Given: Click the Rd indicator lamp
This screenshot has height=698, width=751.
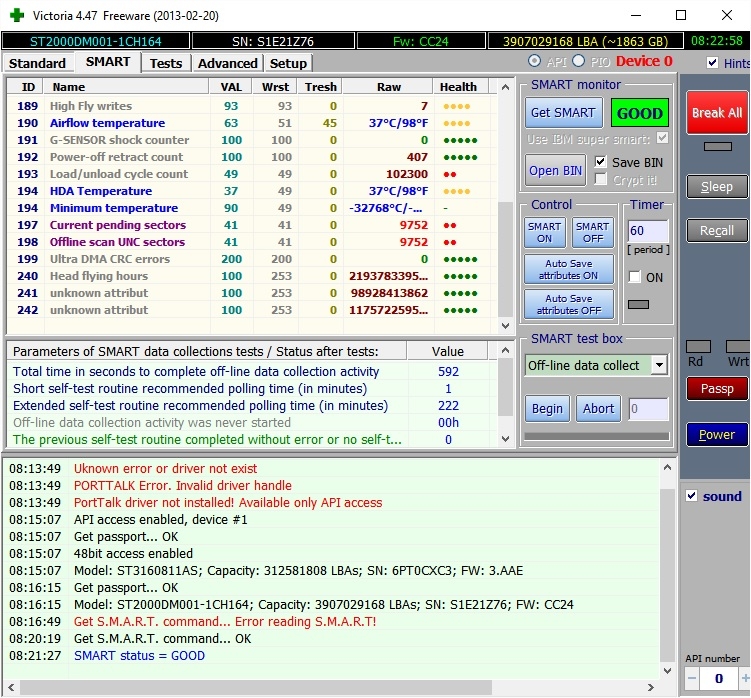Looking at the screenshot, I should tap(698, 346).
